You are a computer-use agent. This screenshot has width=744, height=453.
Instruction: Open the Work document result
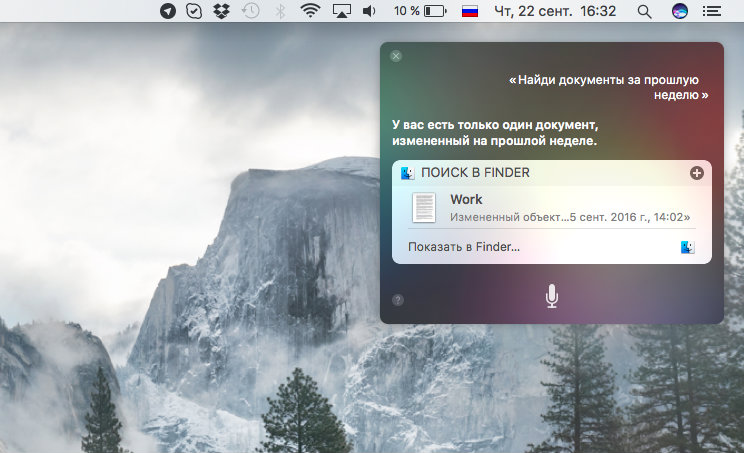552,208
